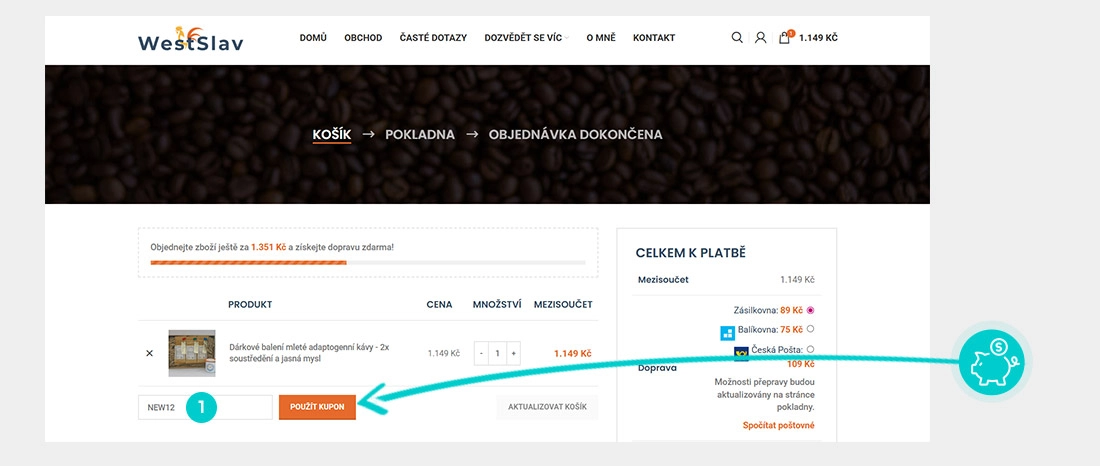Open Časté dotazy menu item
This screenshot has height=466, width=1100.
pyautogui.click(x=433, y=38)
